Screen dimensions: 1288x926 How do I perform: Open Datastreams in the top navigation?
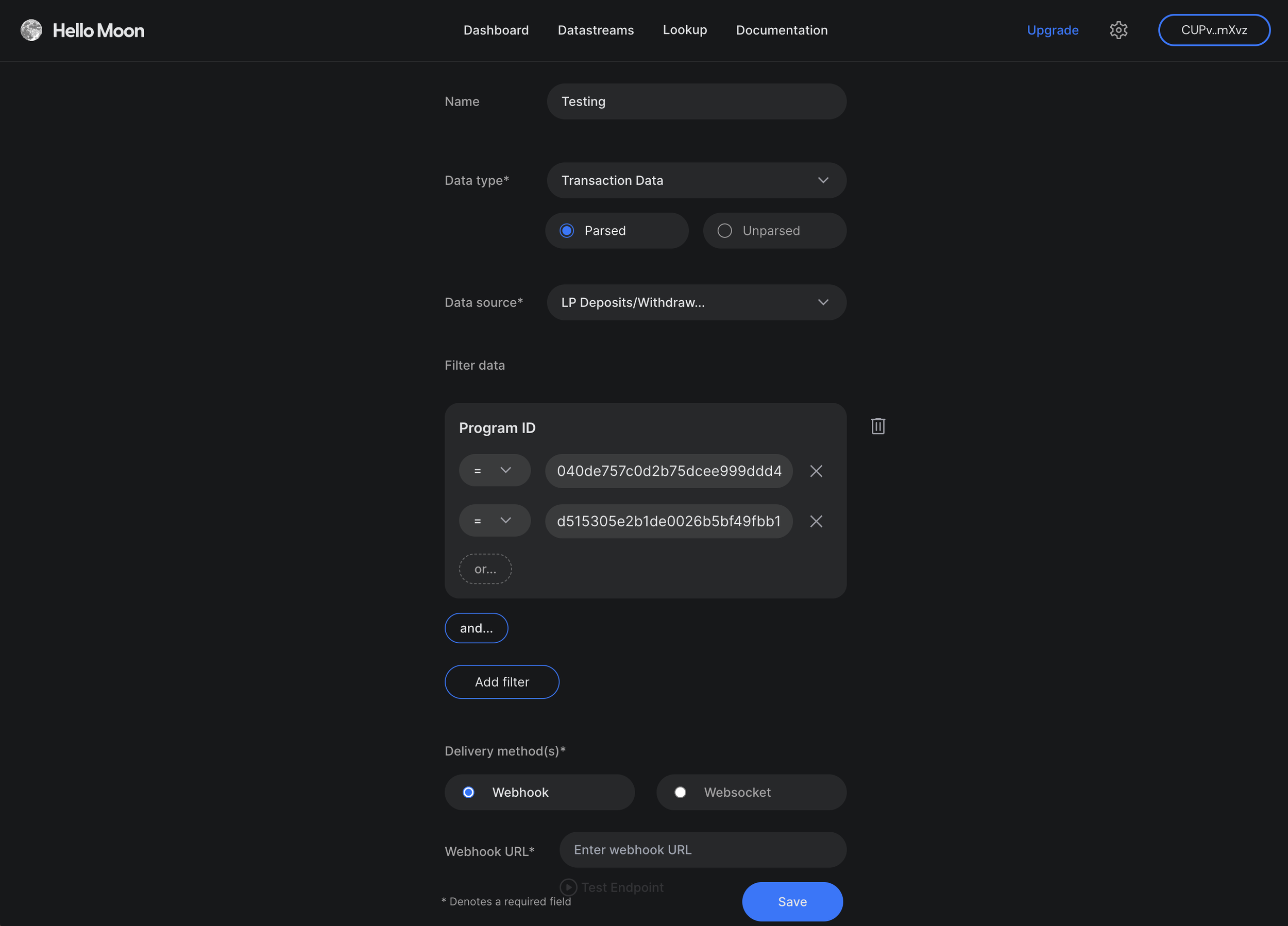coord(595,30)
